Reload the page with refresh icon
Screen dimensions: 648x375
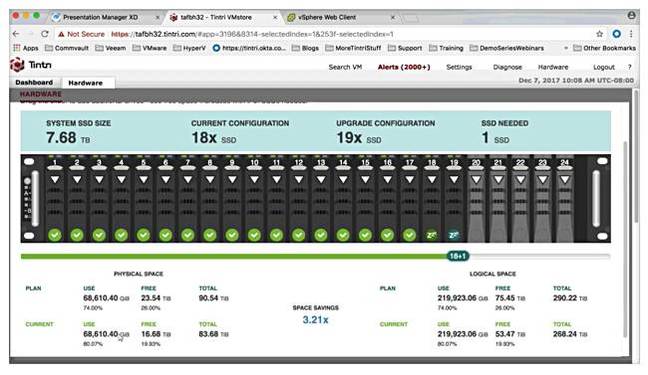45,34
